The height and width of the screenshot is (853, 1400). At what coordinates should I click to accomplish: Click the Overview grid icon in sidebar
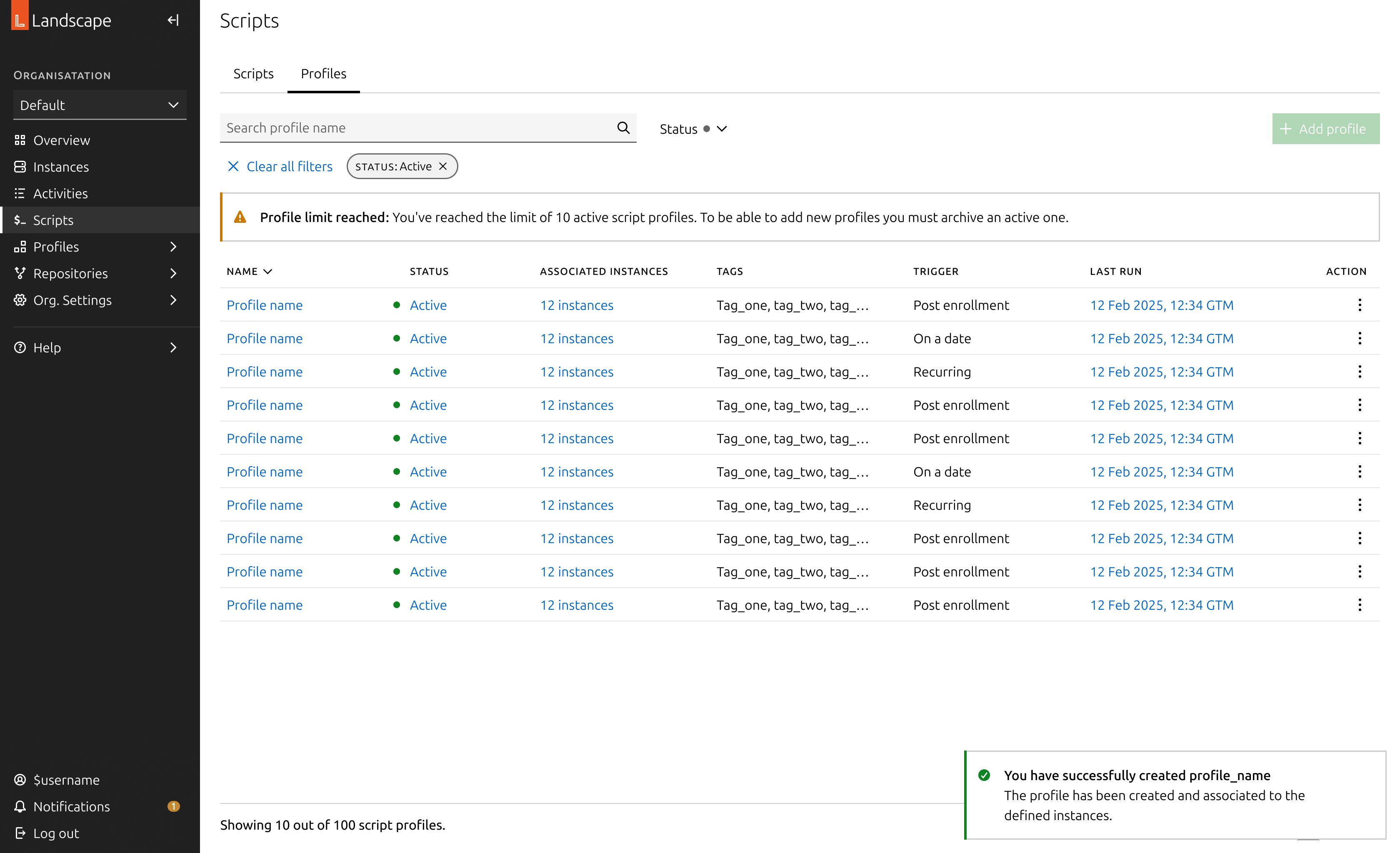point(20,140)
